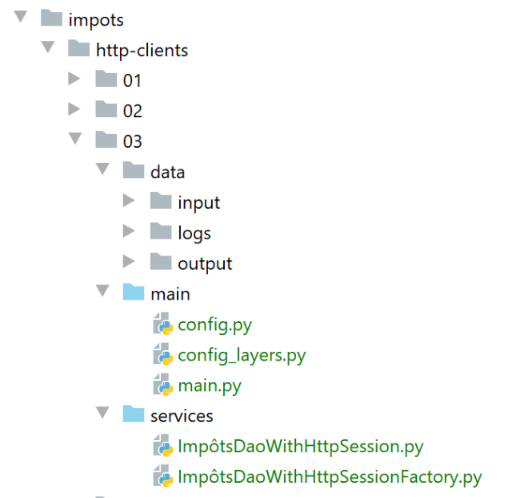Screen dimensions: 520x498
Task: Click the blue services folder icon
Action: click(x=133, y=414)
